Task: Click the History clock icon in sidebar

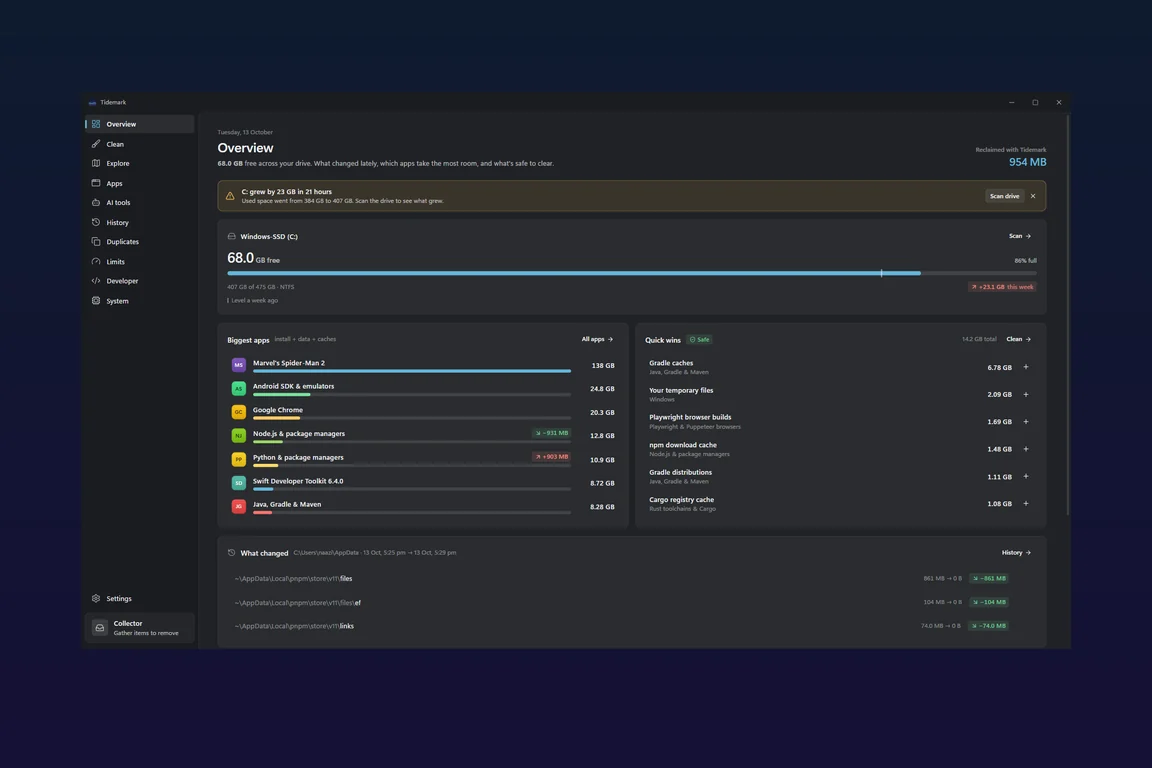Action: coord(96,222)
